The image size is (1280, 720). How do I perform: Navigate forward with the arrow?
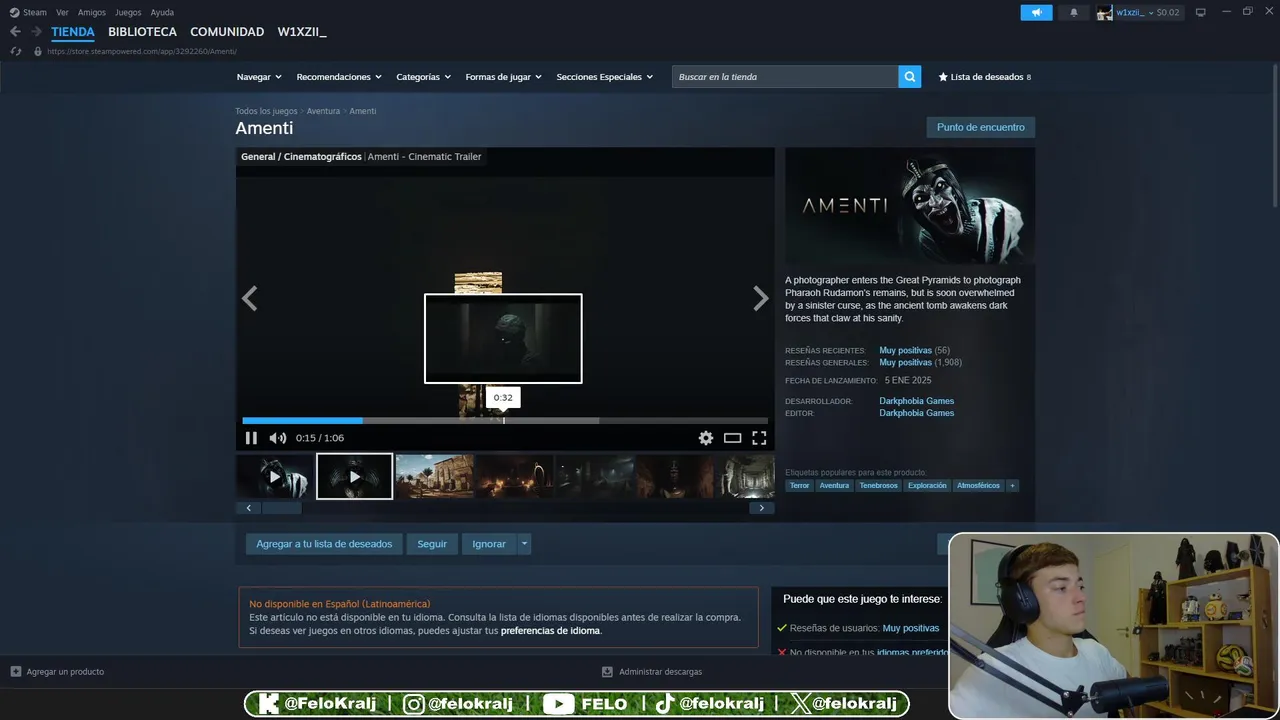36,32
